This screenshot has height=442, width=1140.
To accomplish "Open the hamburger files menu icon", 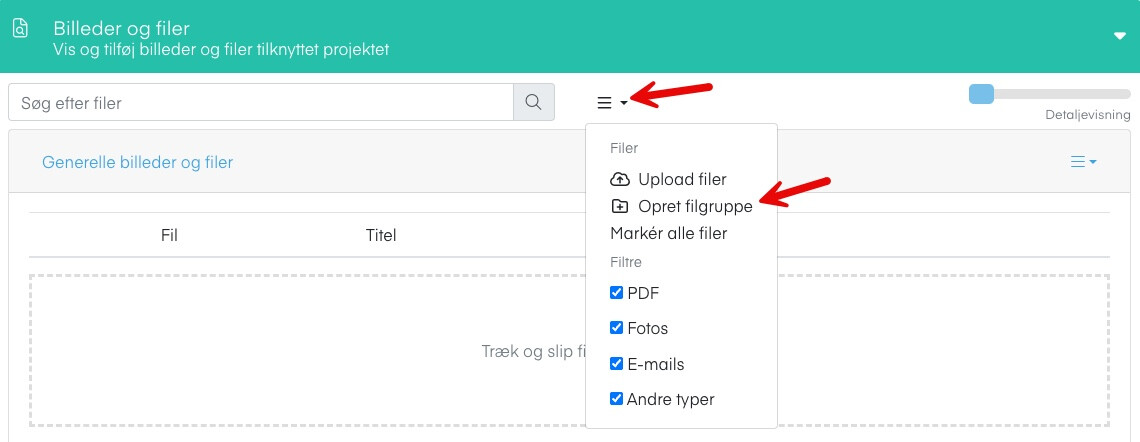I will (x=604, y=103).
